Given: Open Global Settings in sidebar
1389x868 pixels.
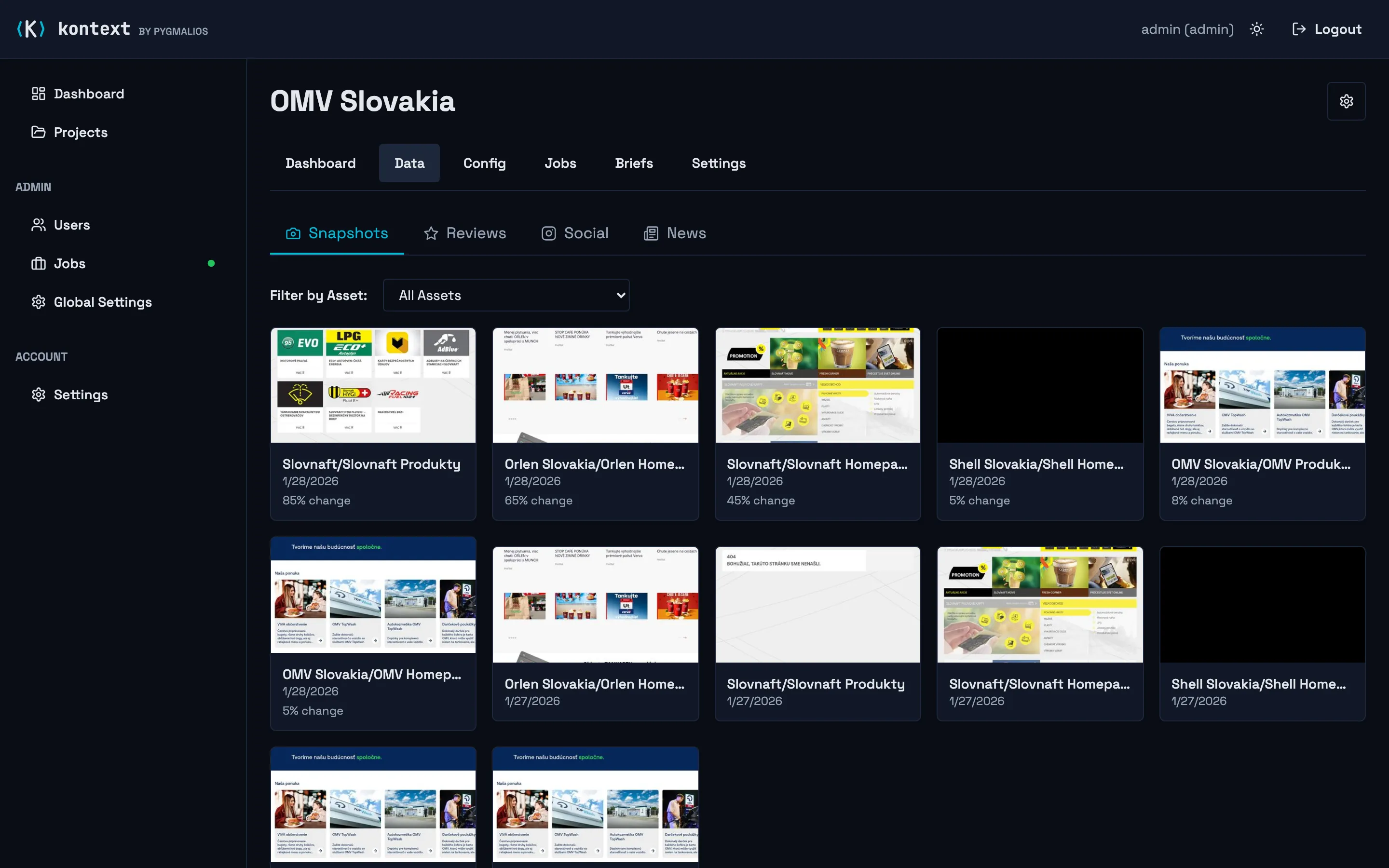Looking at the screenshot, I should (x=102, y=302).
